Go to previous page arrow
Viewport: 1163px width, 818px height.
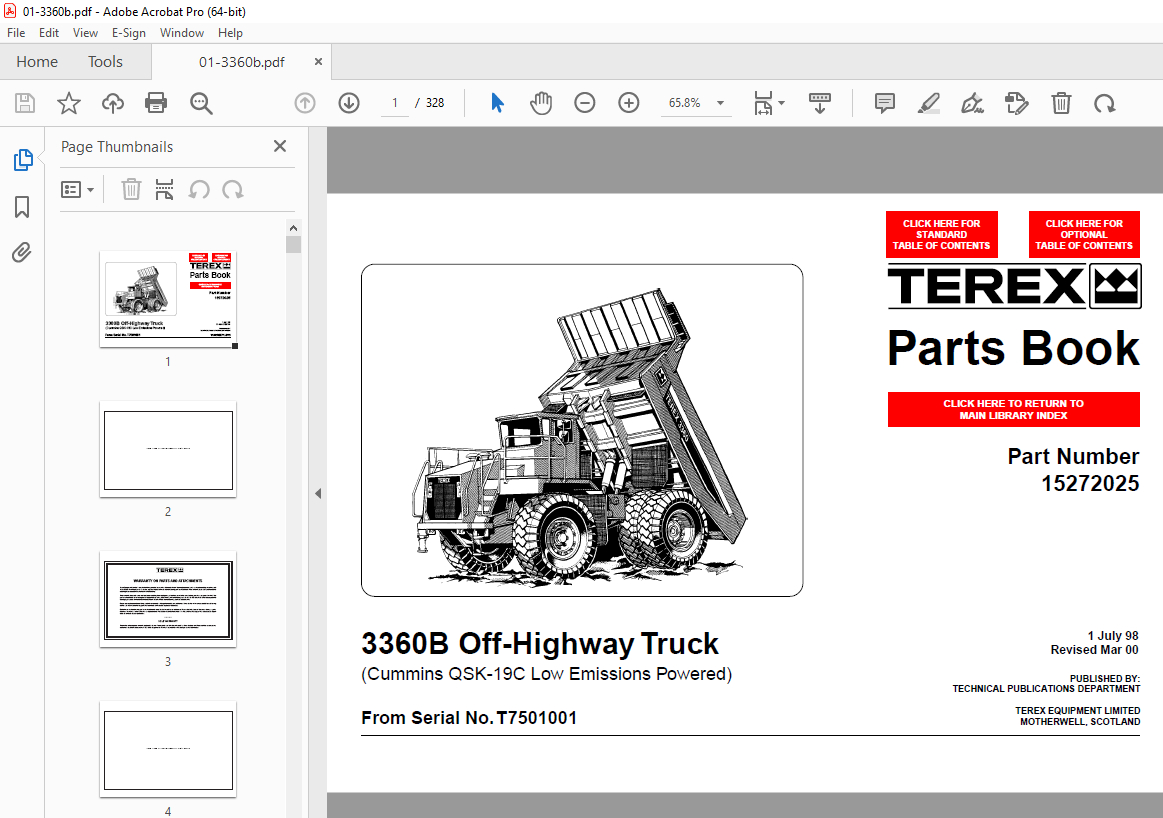(305, 103)
